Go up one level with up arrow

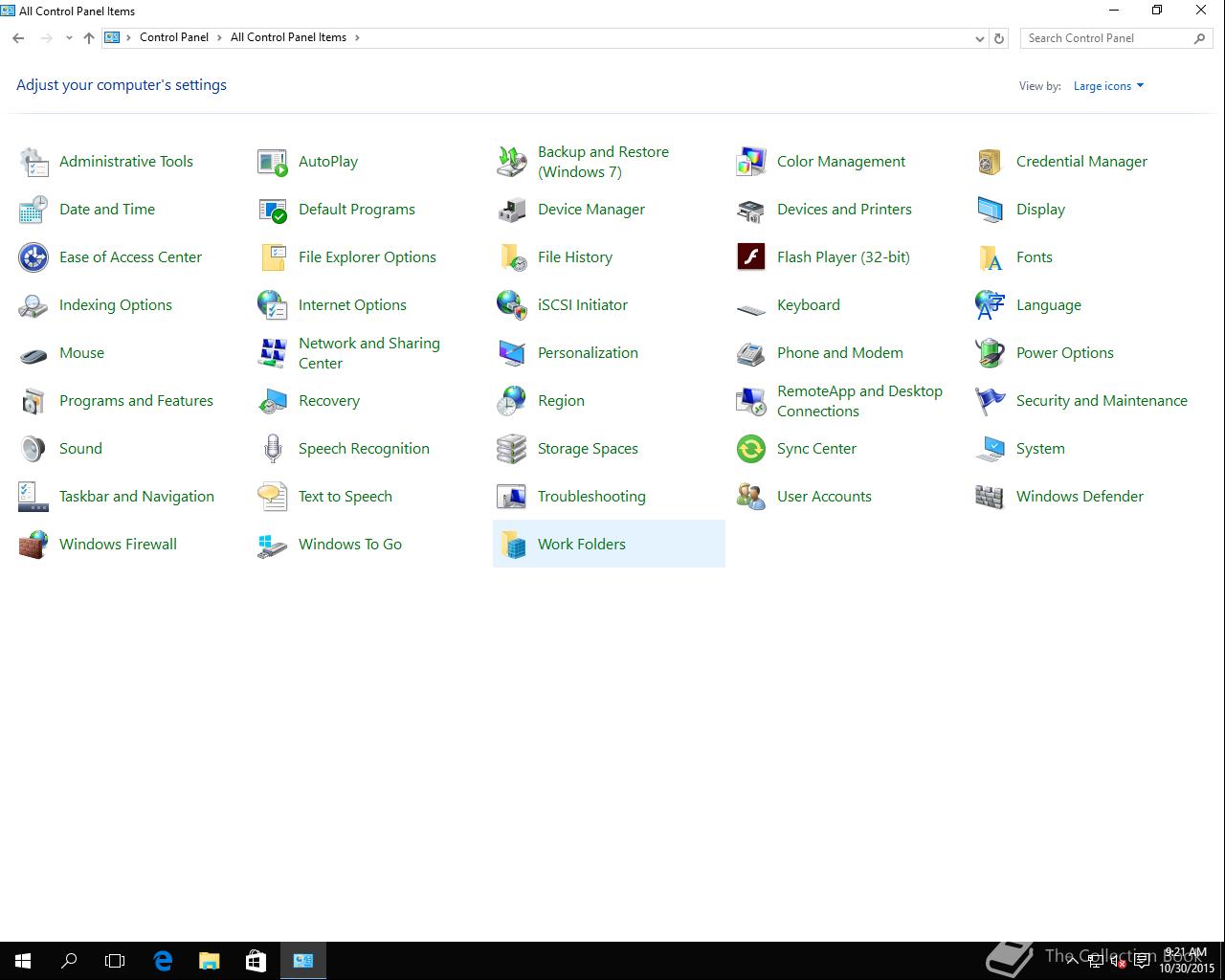pyautogui.click(x=89, y=38)
